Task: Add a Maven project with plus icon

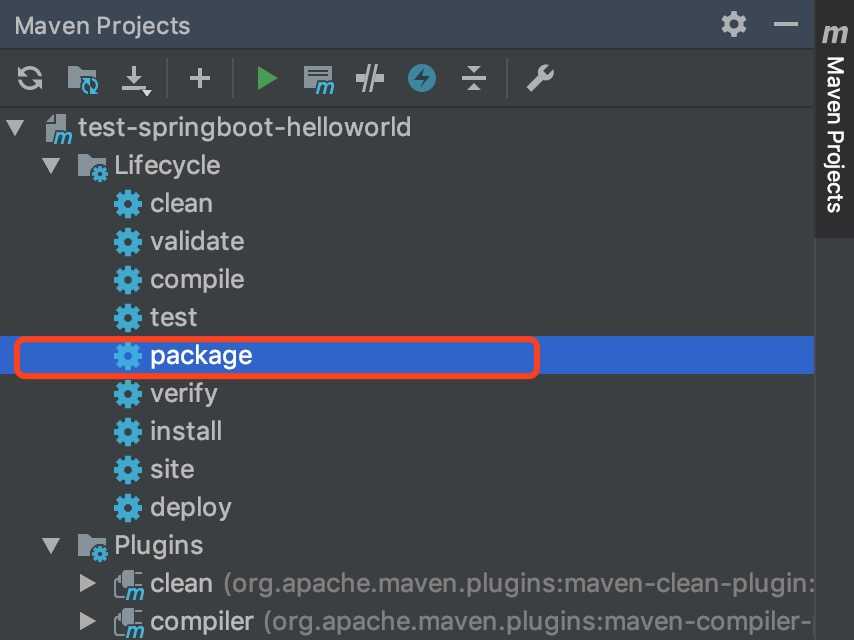Action: [x=200, y=78]
